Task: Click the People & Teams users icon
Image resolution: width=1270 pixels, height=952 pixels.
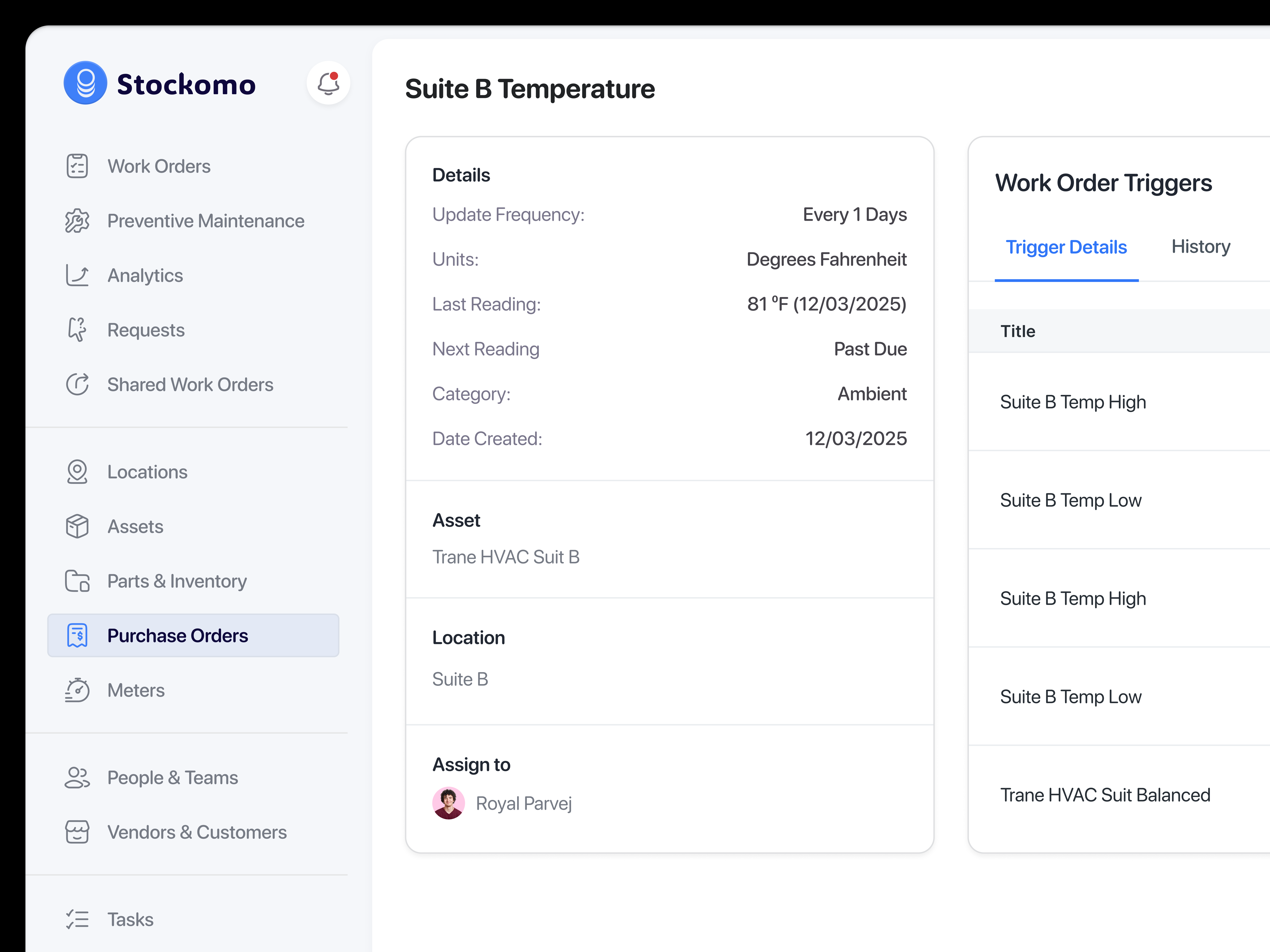Action: [x=77, y=777]
